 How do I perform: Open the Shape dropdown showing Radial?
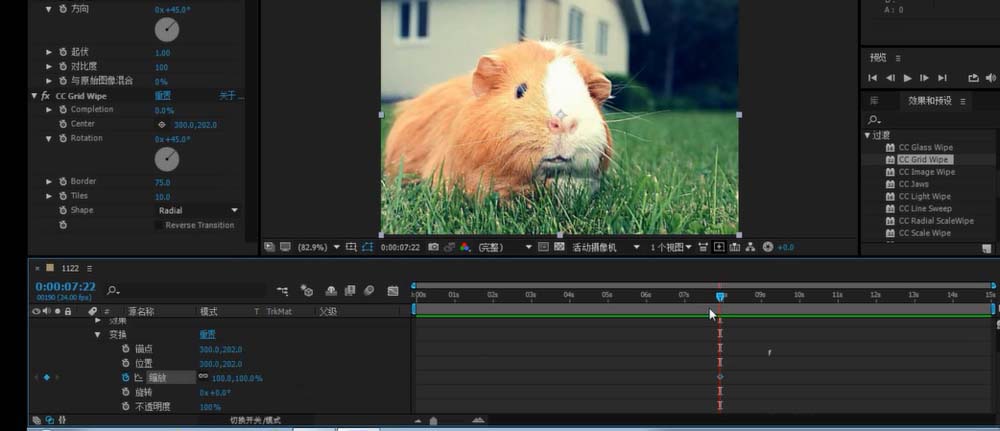pyautogui.click(x=198, y=211)
